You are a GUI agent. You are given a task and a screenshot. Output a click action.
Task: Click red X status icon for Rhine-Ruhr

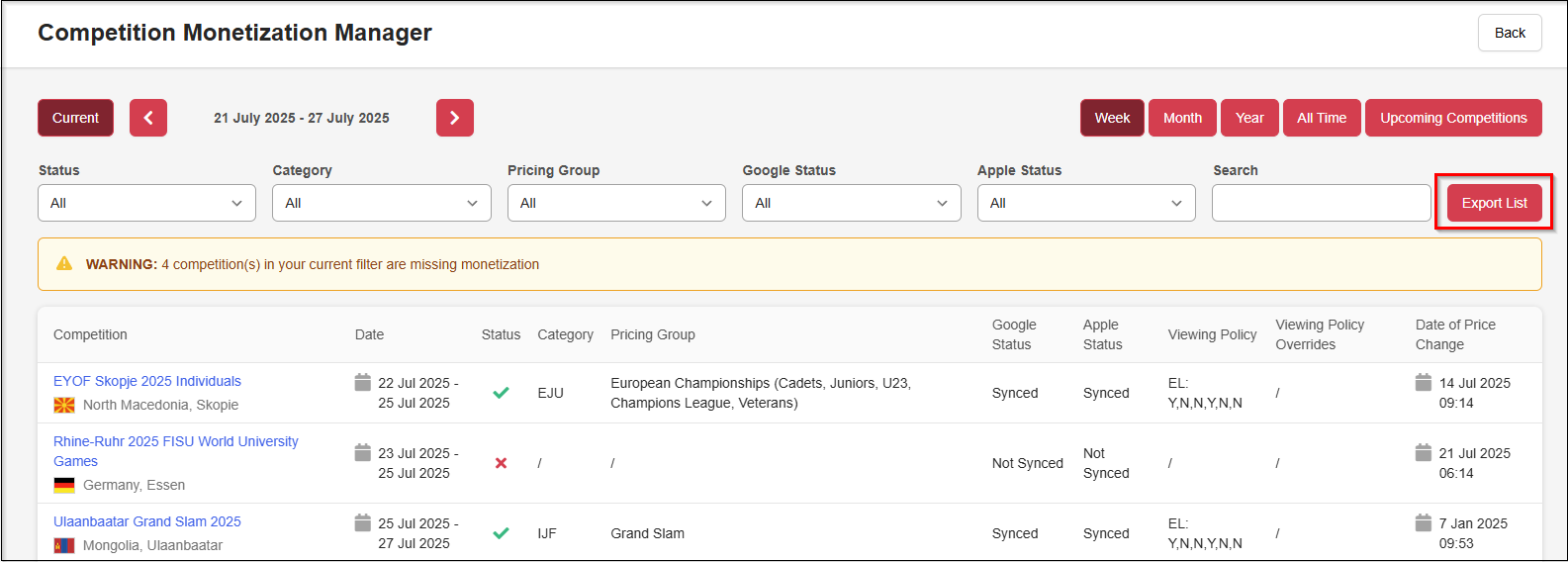(x=501, y=463)
